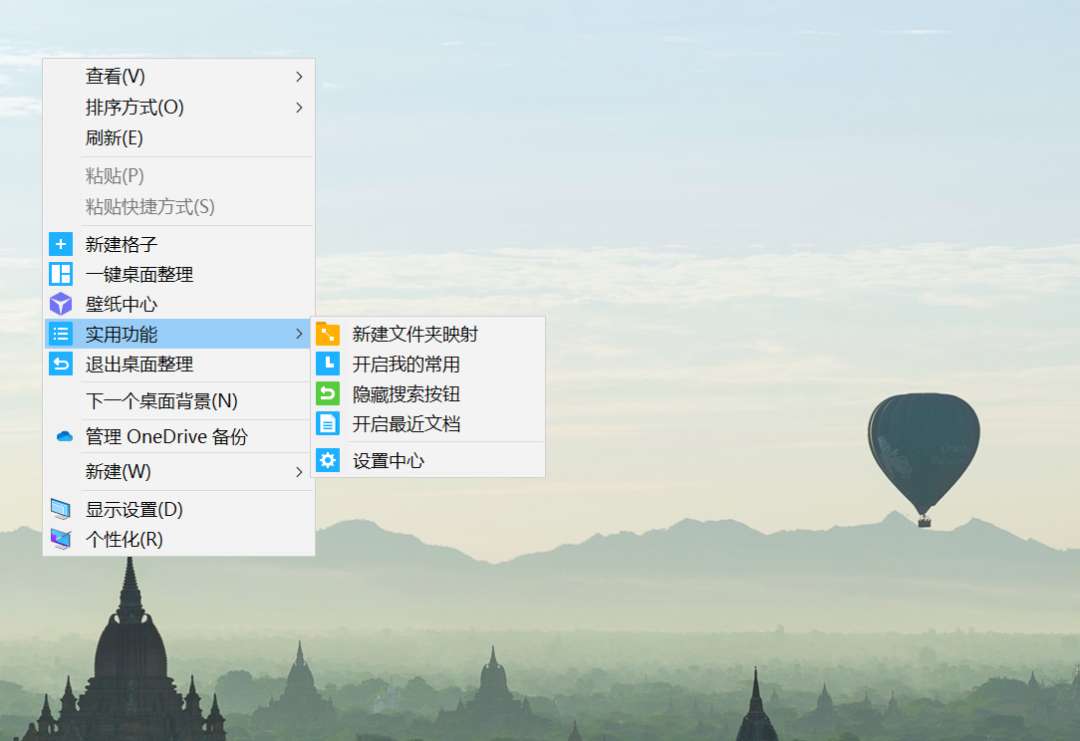Viewport: 1080px width, 741px height.
Task: Click the document icon beside 开启最近文档
Action: (x=328, y=424)
